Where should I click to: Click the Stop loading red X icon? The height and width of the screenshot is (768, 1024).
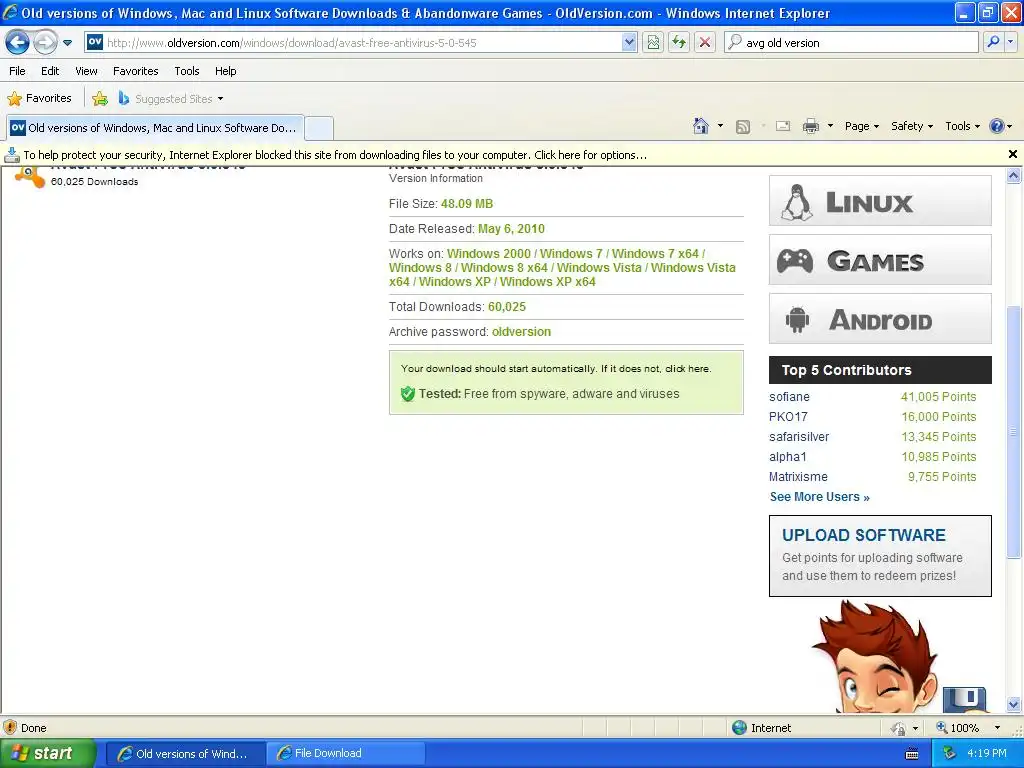[x=705, y=42]
